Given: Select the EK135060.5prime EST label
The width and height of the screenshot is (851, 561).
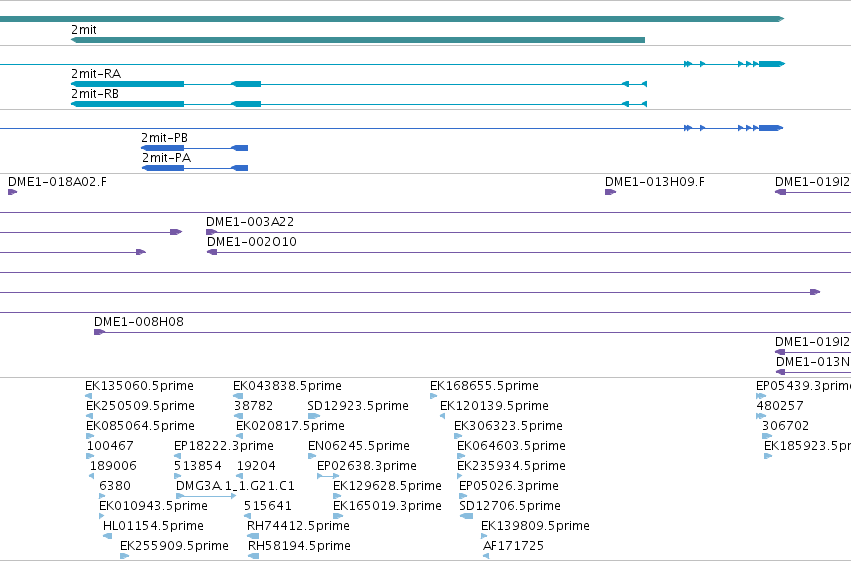Looking at the screenshot, I should point(139,386).
